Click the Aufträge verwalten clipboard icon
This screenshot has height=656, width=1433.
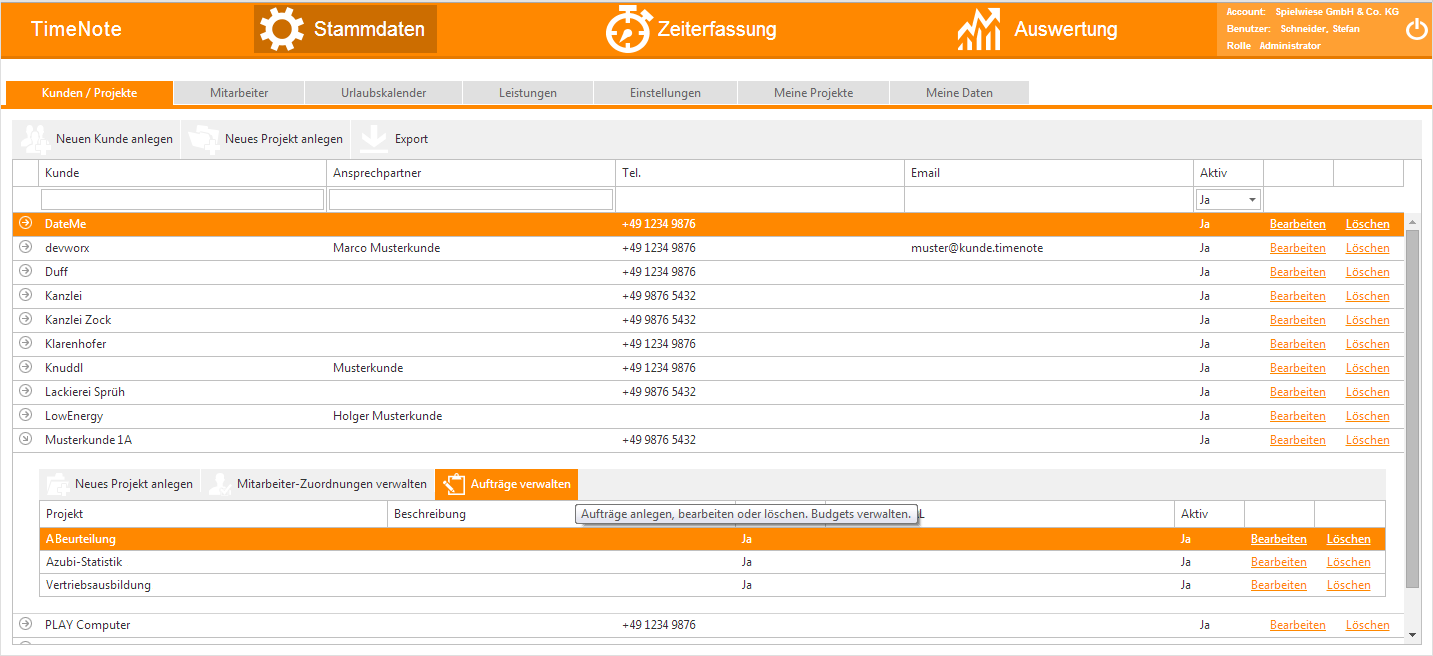point(455,484)
